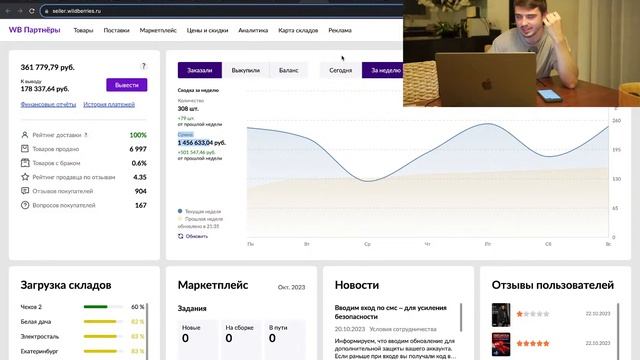Click the Белая дача warehouse load bar
Viewport: 640px width, 360px height.
(103, 321)
